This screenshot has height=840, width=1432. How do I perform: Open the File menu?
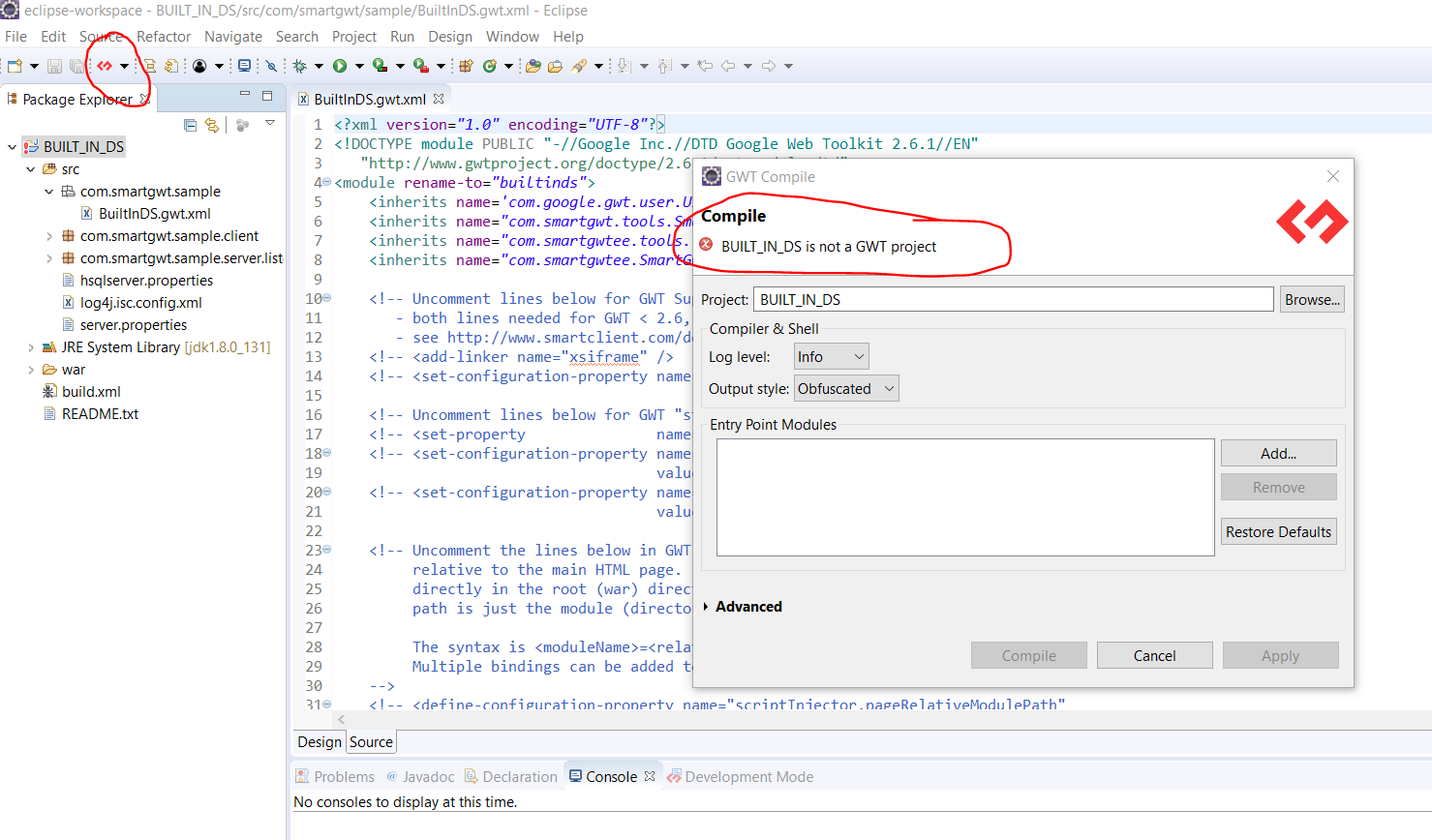[x=16, y=37]
